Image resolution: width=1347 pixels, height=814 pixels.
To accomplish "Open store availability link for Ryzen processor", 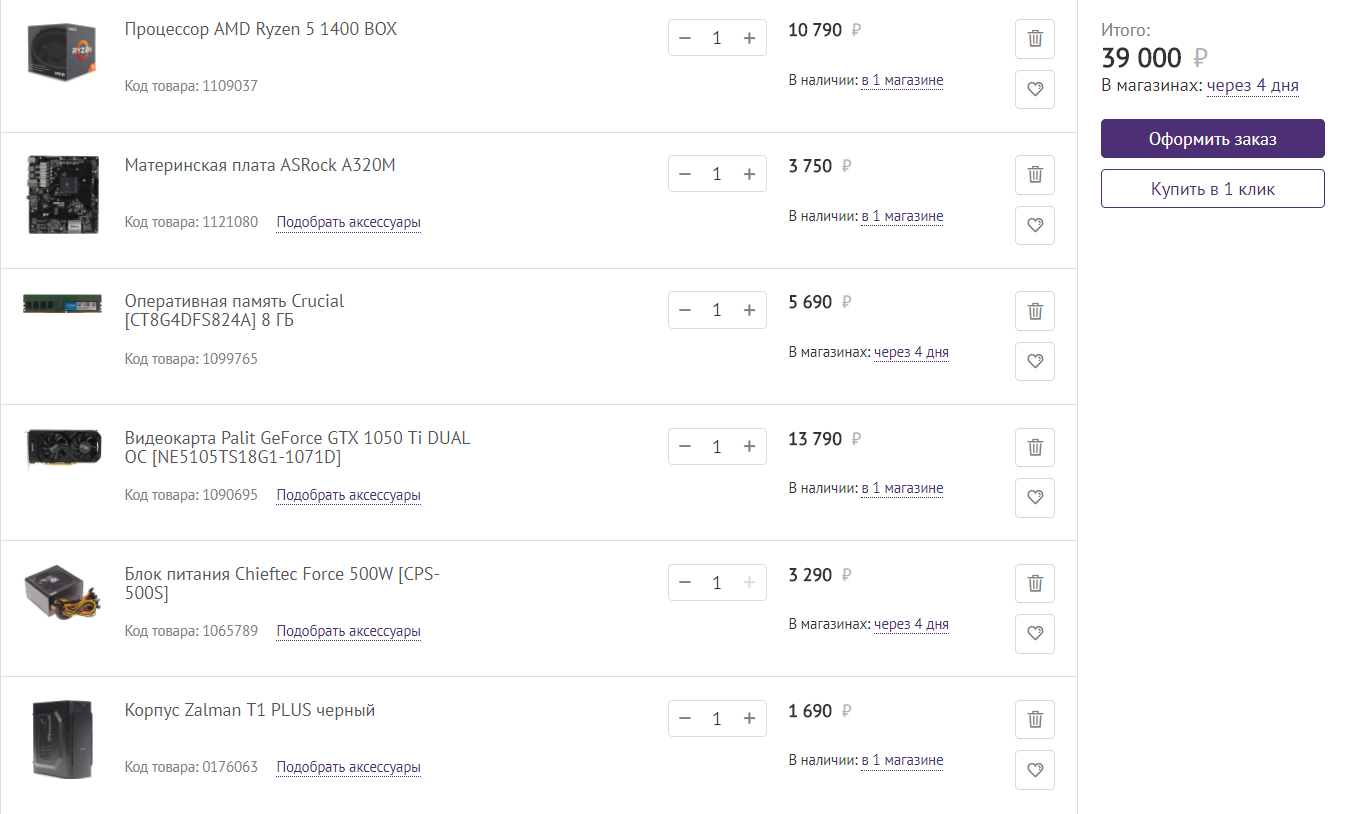I will (x=902, y=80).
